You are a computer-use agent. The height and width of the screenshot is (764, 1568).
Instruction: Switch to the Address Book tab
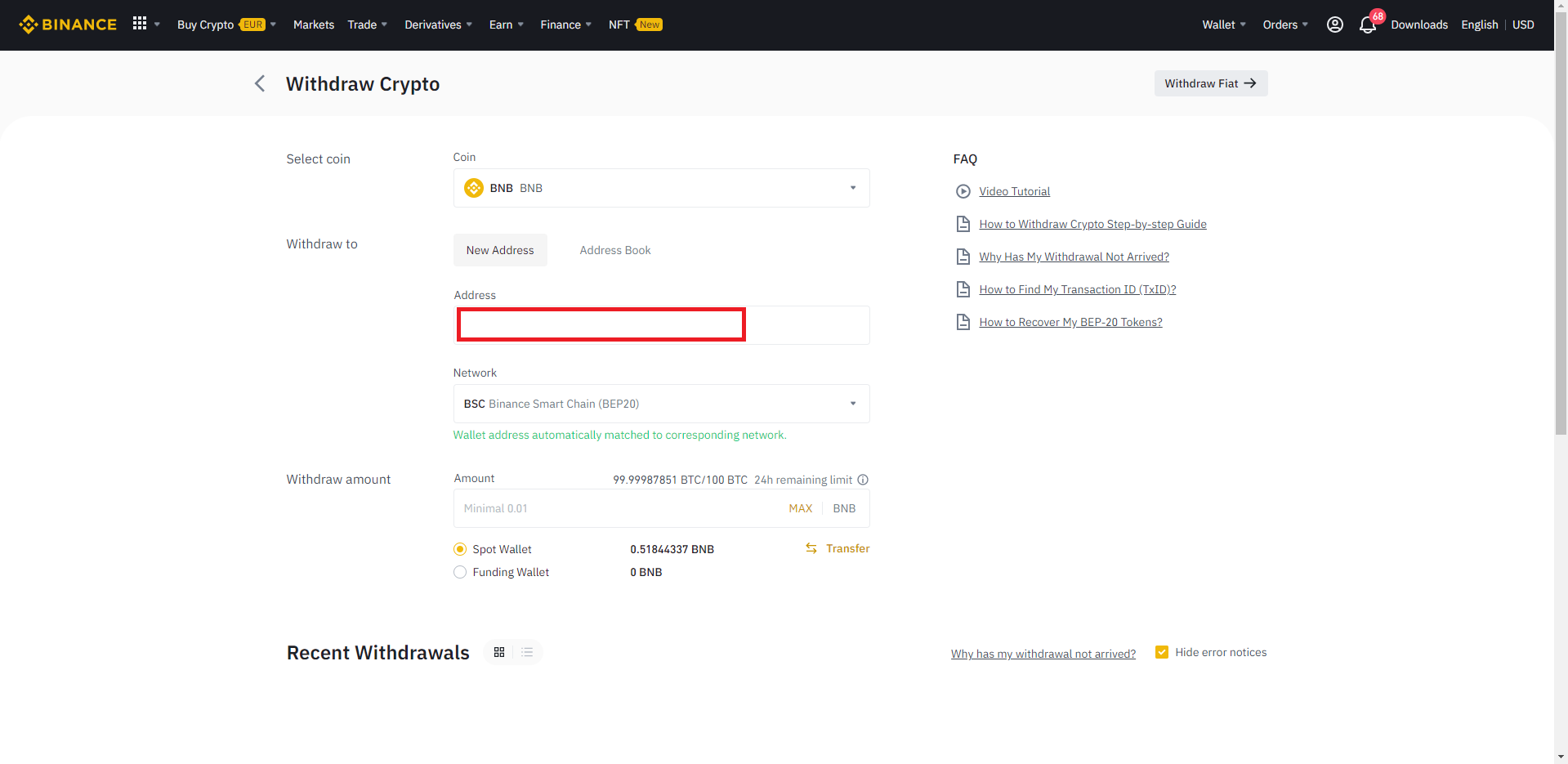615,250
